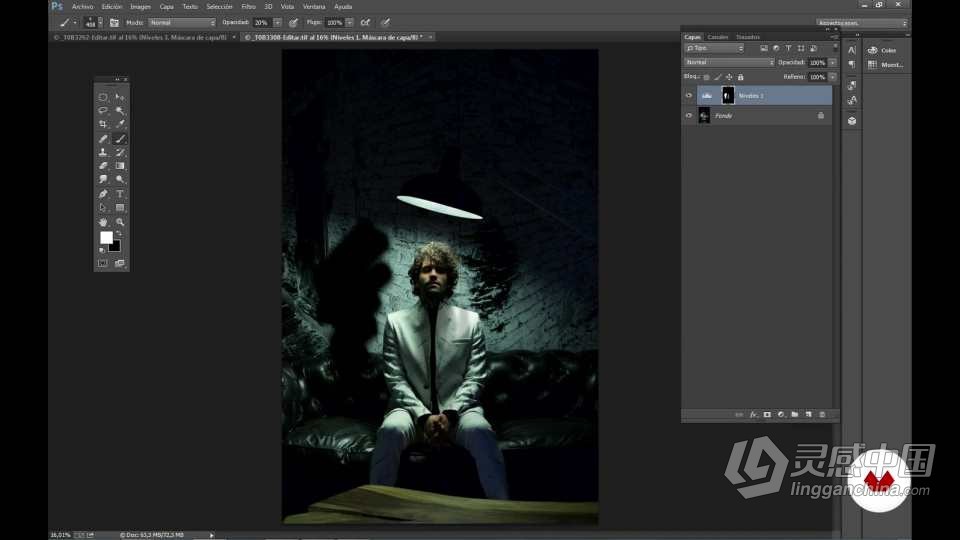Open tool preset picker arrow
This screenshot has height=540, width=960.
click(75, 23)
